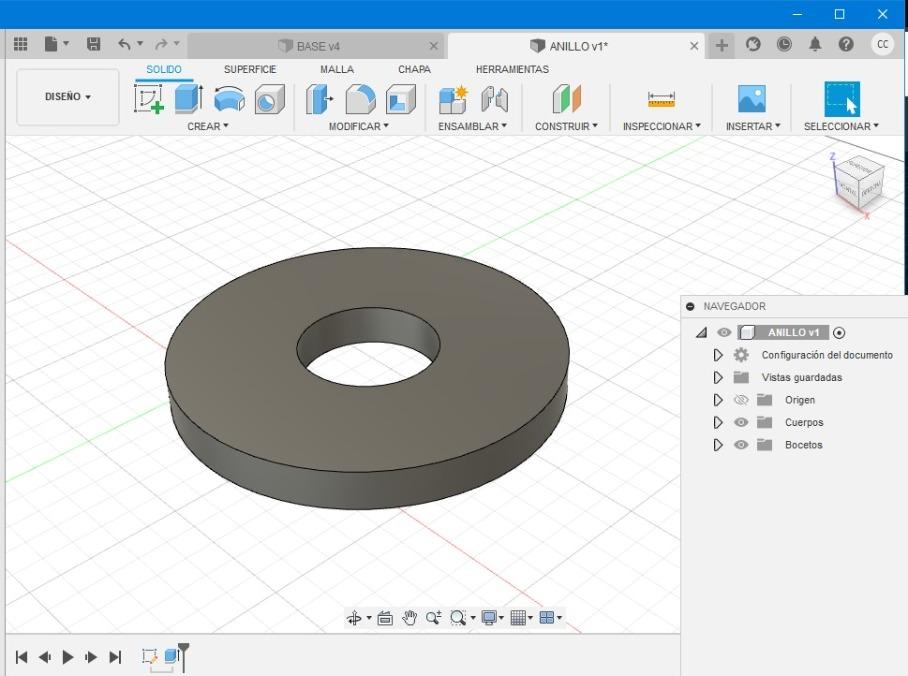Close the ANILLO v1 document tab

tap(694, 46)
